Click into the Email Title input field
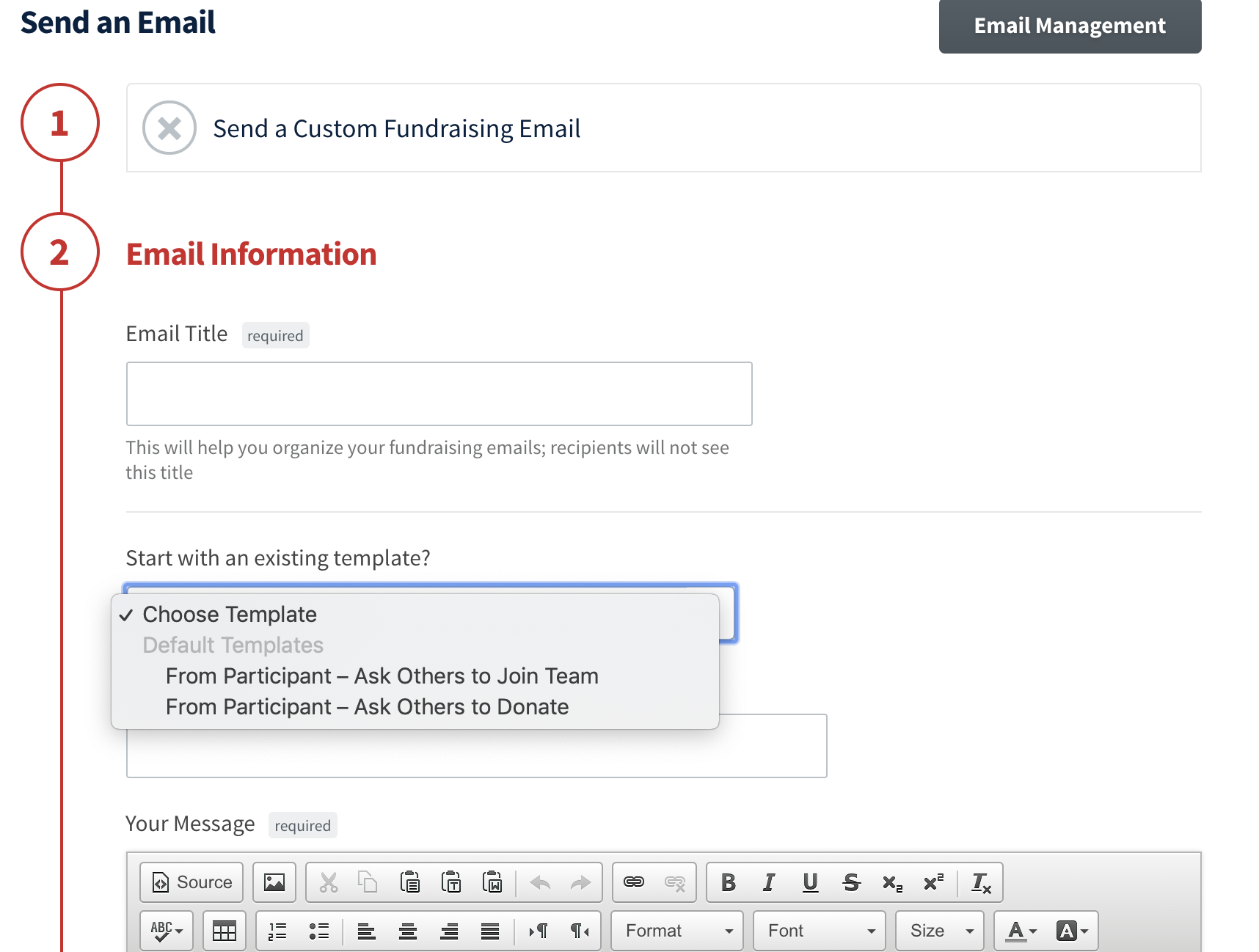This screenshot has height=952, width=1259. [439, 394]
